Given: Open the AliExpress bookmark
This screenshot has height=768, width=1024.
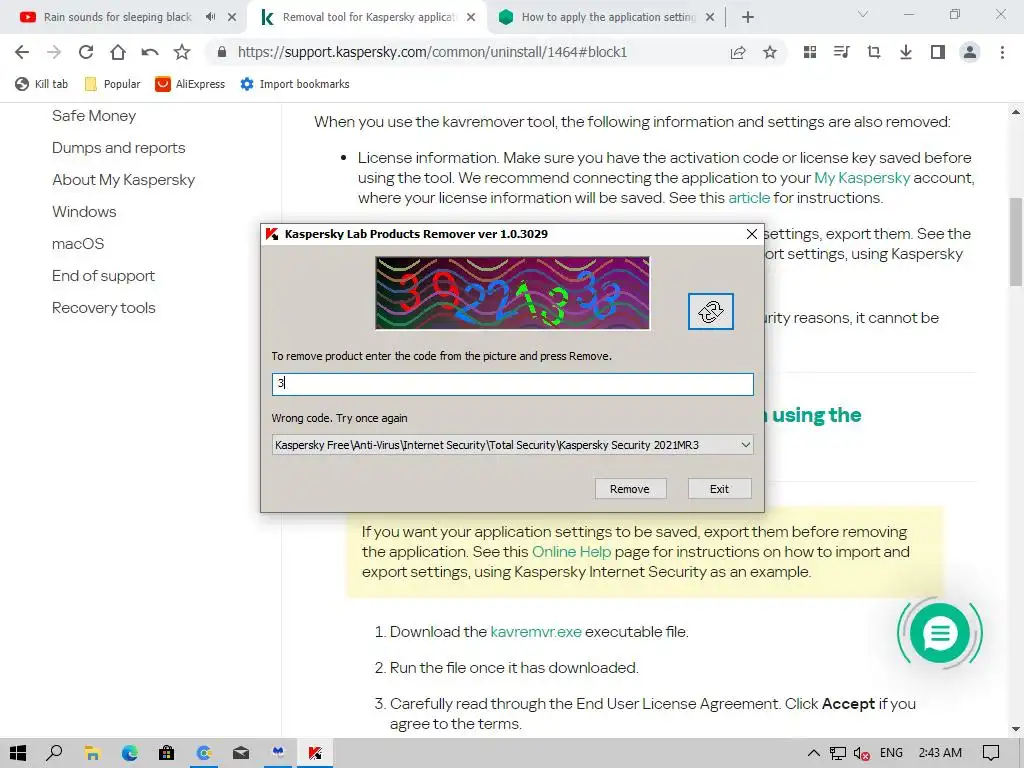Looking at the screenshot, I should pyautogui.click(x=190, y=84).
